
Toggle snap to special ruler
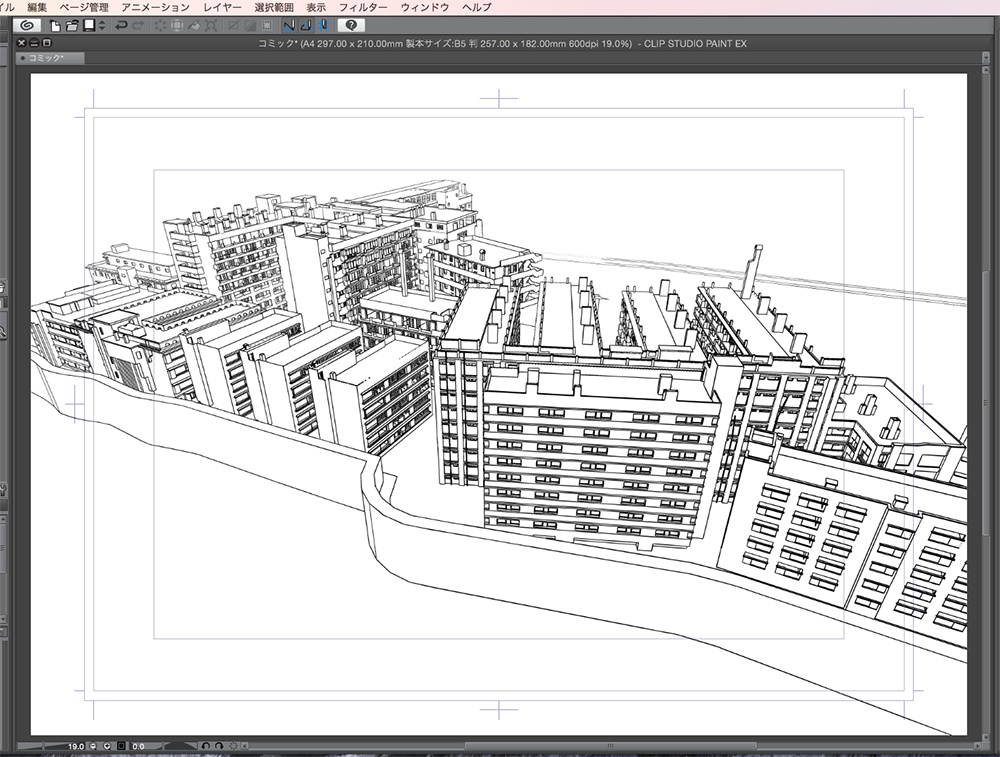click(306, 25)
